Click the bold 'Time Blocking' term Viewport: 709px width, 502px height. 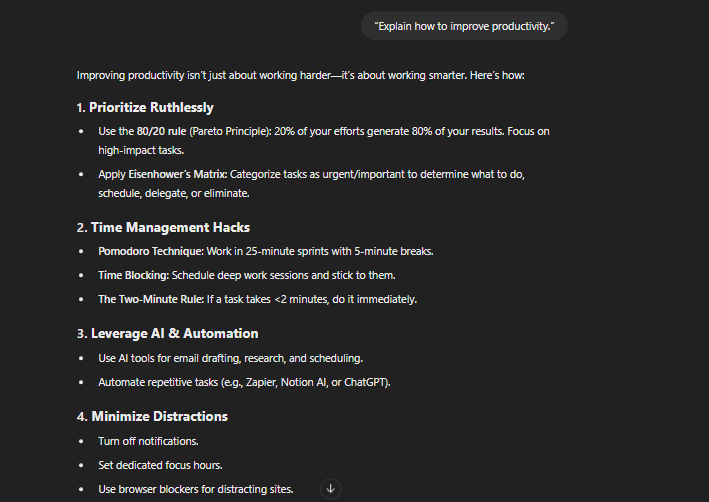pyautogui.click(x=133, y=275)
